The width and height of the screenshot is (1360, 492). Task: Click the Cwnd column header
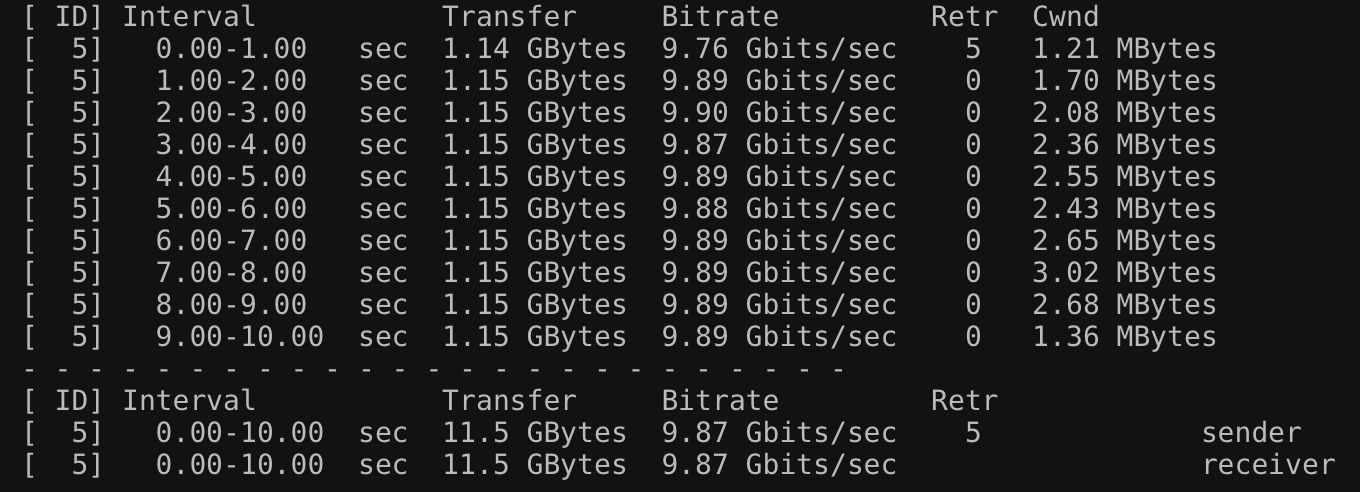pos(1066,17)
